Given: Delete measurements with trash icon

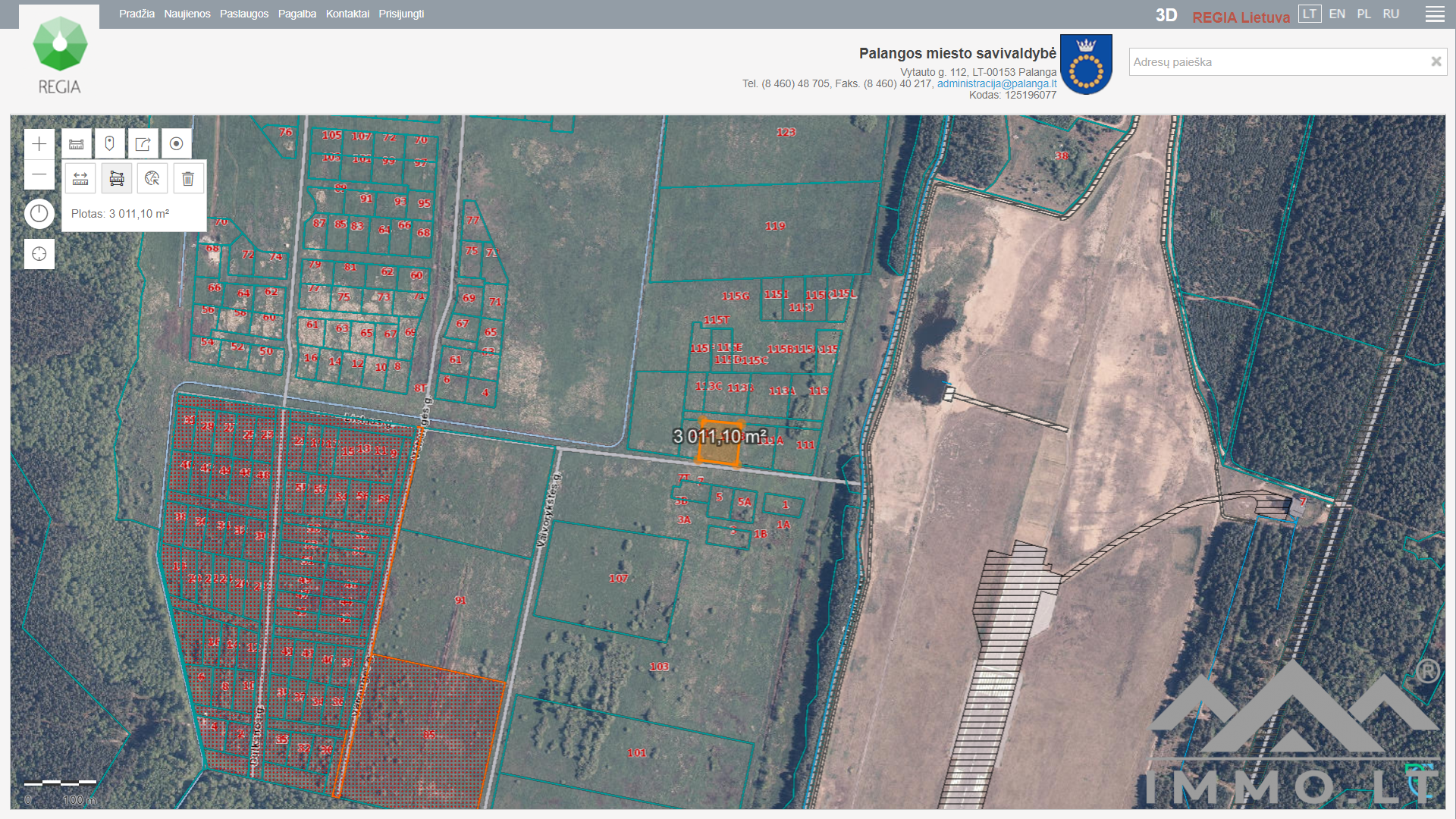Looking at the screenshot, I should click(188, 179).
